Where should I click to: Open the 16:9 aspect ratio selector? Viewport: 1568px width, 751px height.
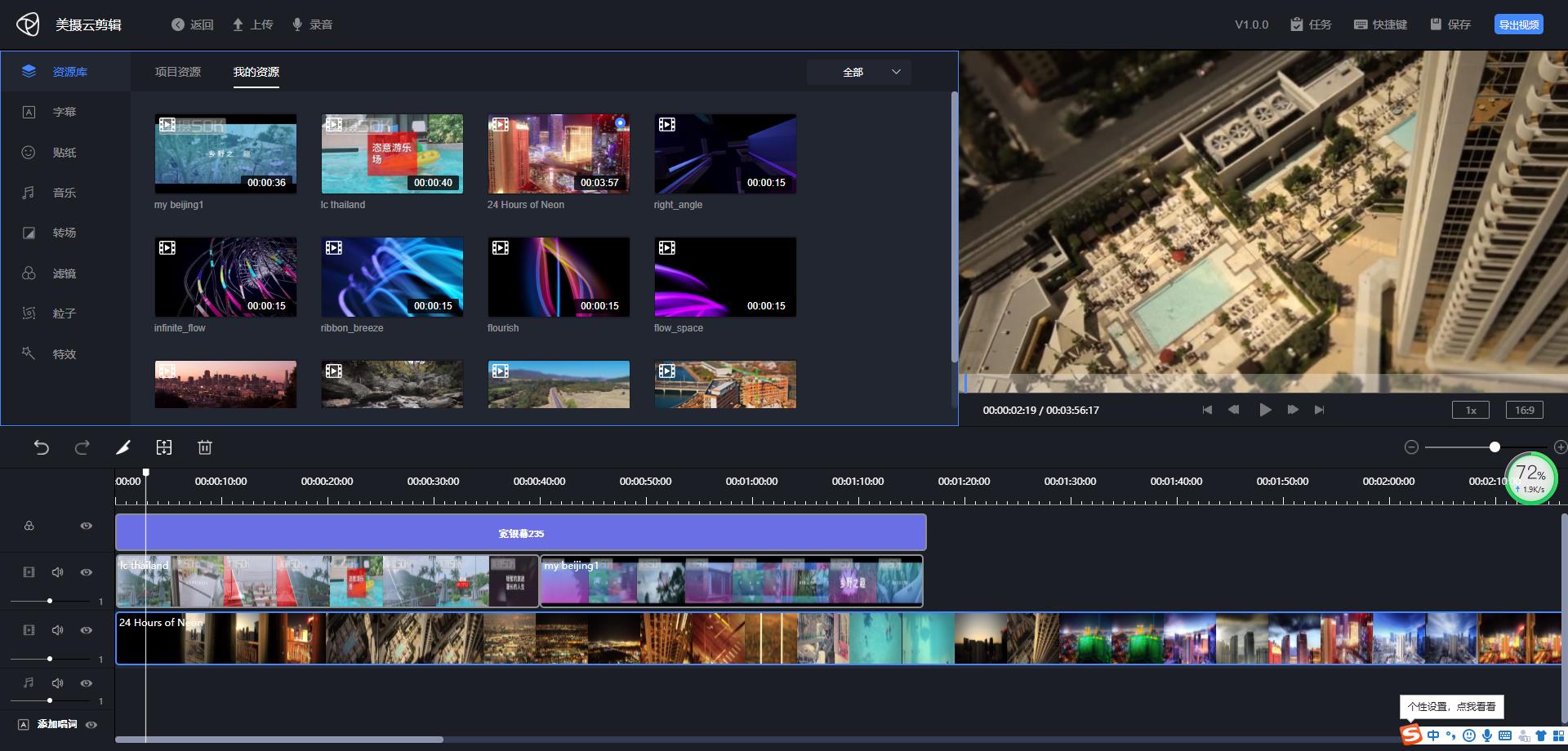(1524, 411)
